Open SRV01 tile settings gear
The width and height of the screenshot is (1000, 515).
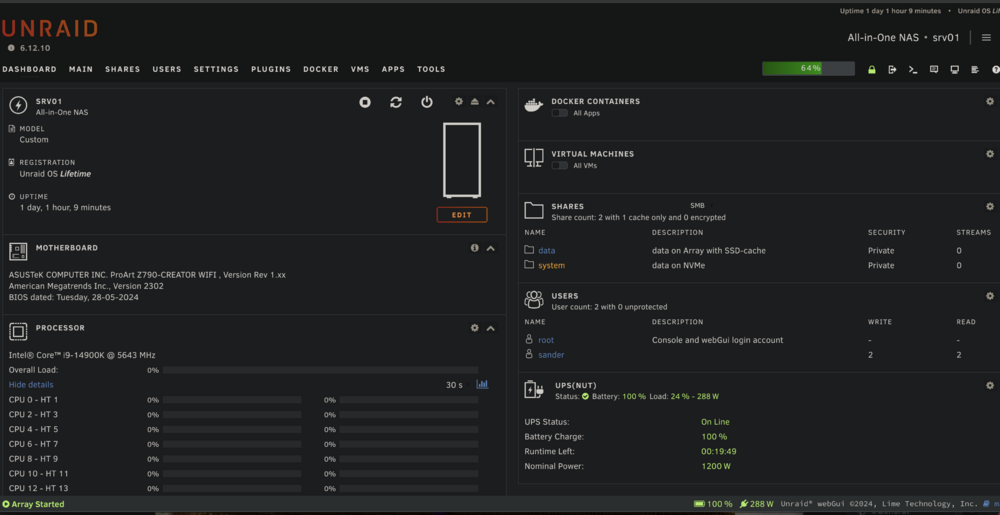(459, 101)
